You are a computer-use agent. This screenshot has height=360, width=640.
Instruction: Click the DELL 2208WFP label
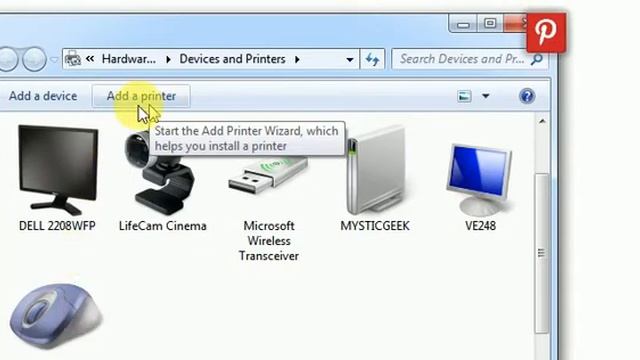tap(57, 226)
